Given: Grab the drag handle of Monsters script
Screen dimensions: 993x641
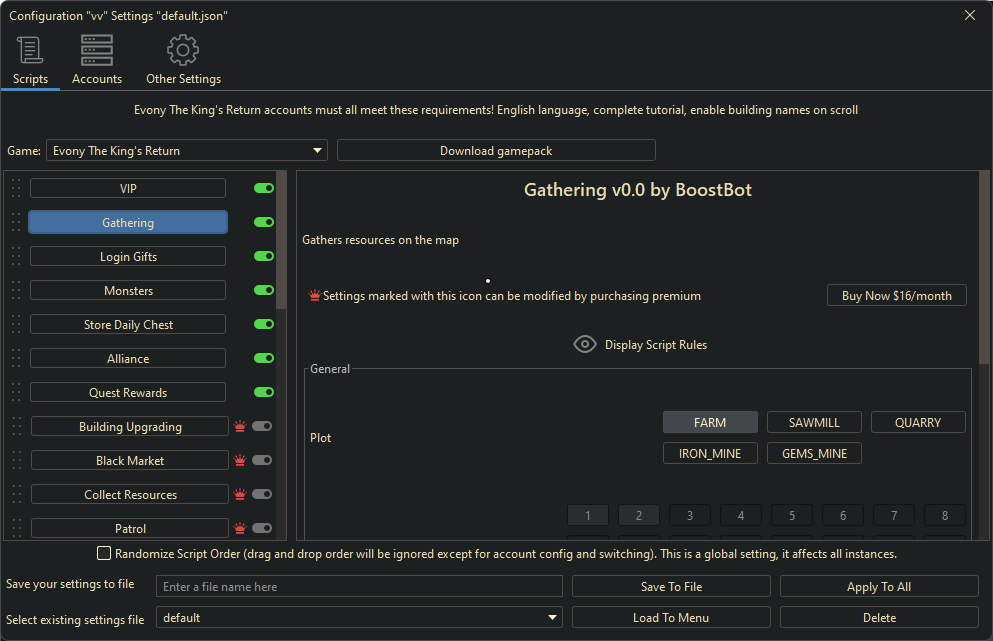Looking at the screenshot, I should tap(16, 290).
